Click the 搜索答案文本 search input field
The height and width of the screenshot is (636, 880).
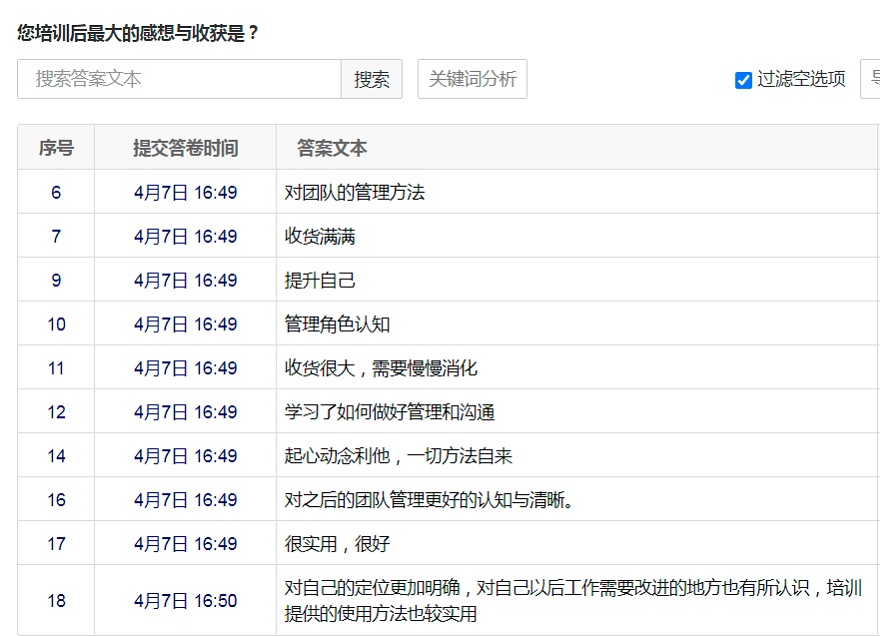coord(180,79)
